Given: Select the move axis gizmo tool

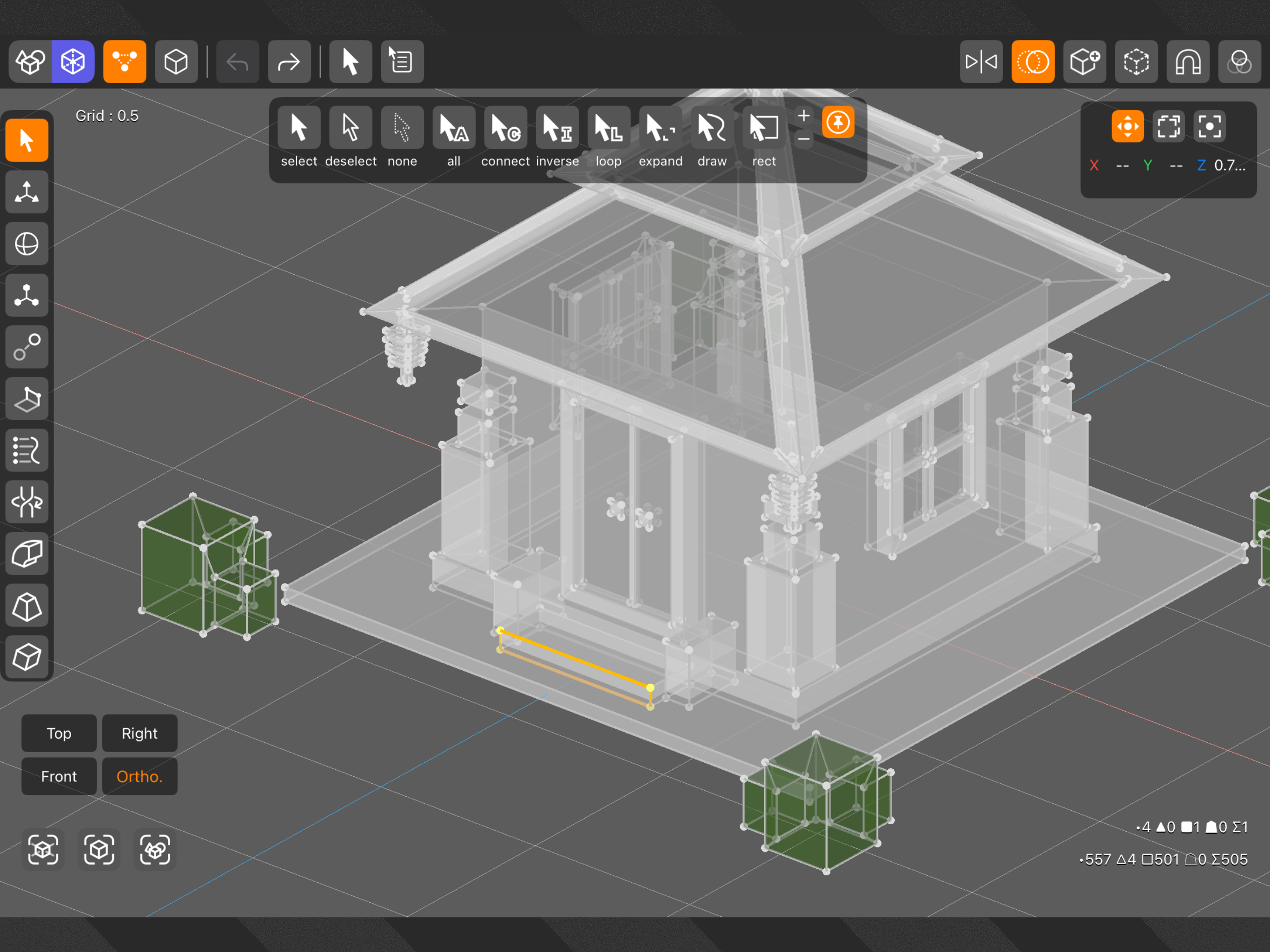Looking at the screenshot, I should [x=27, y=192].
